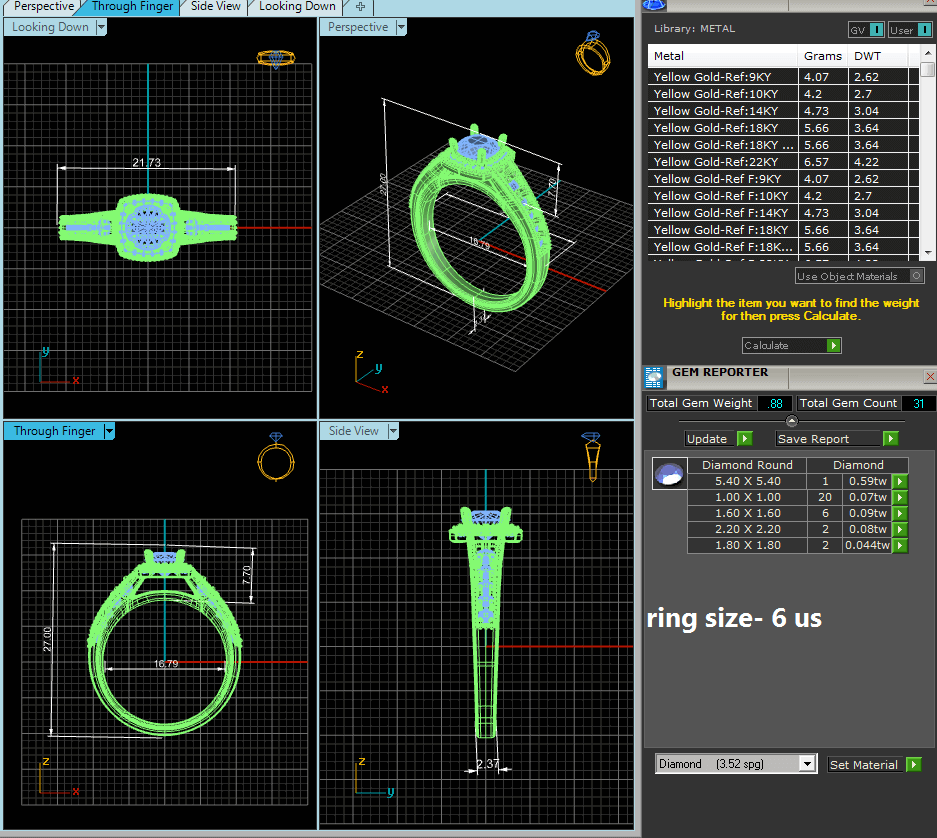Toggle the GV library switch
The width and height of the screenshot is (937, 838).
point(876,30)
